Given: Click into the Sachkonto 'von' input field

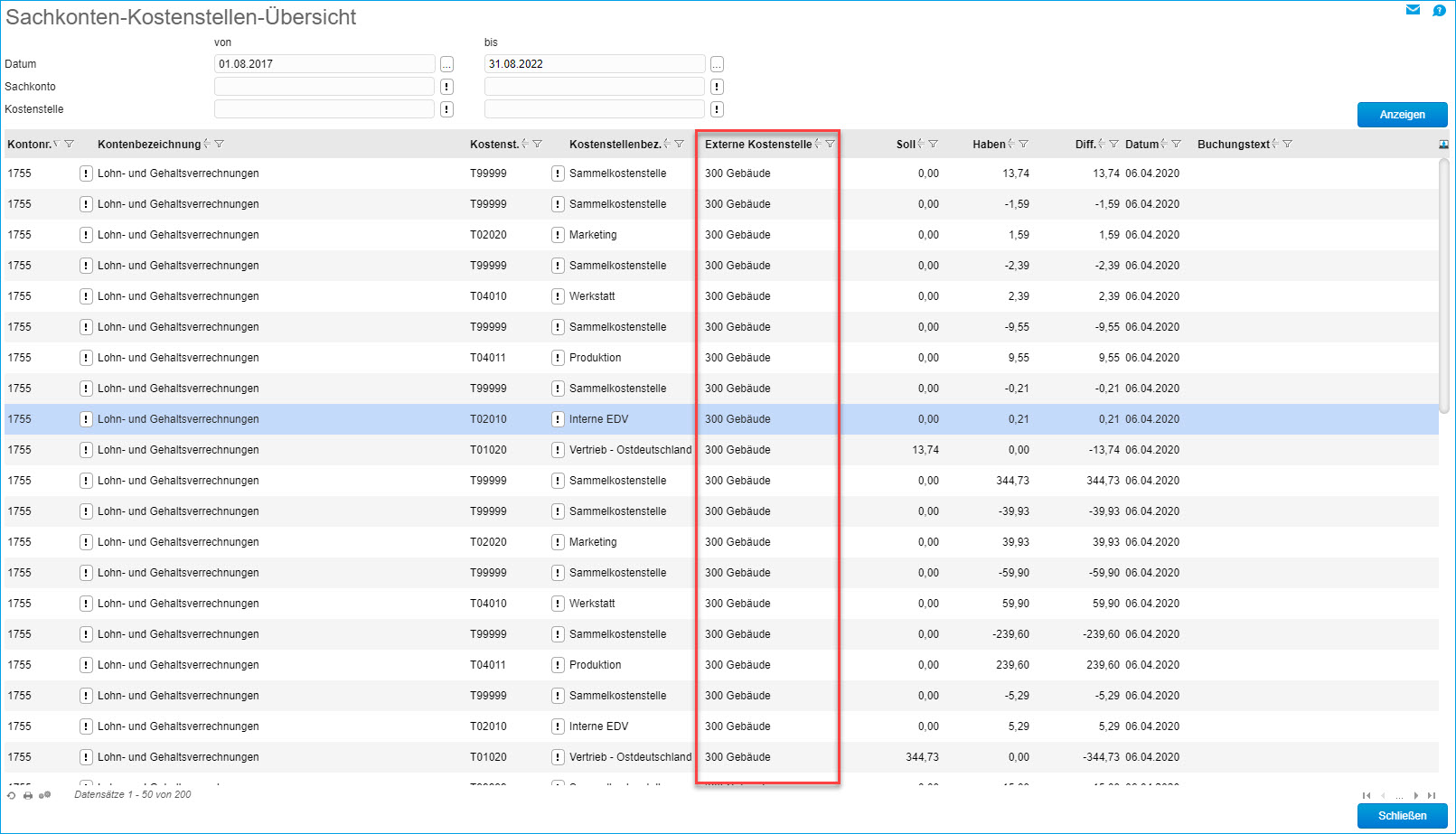Looking at the screenshot, I should 324,87.
